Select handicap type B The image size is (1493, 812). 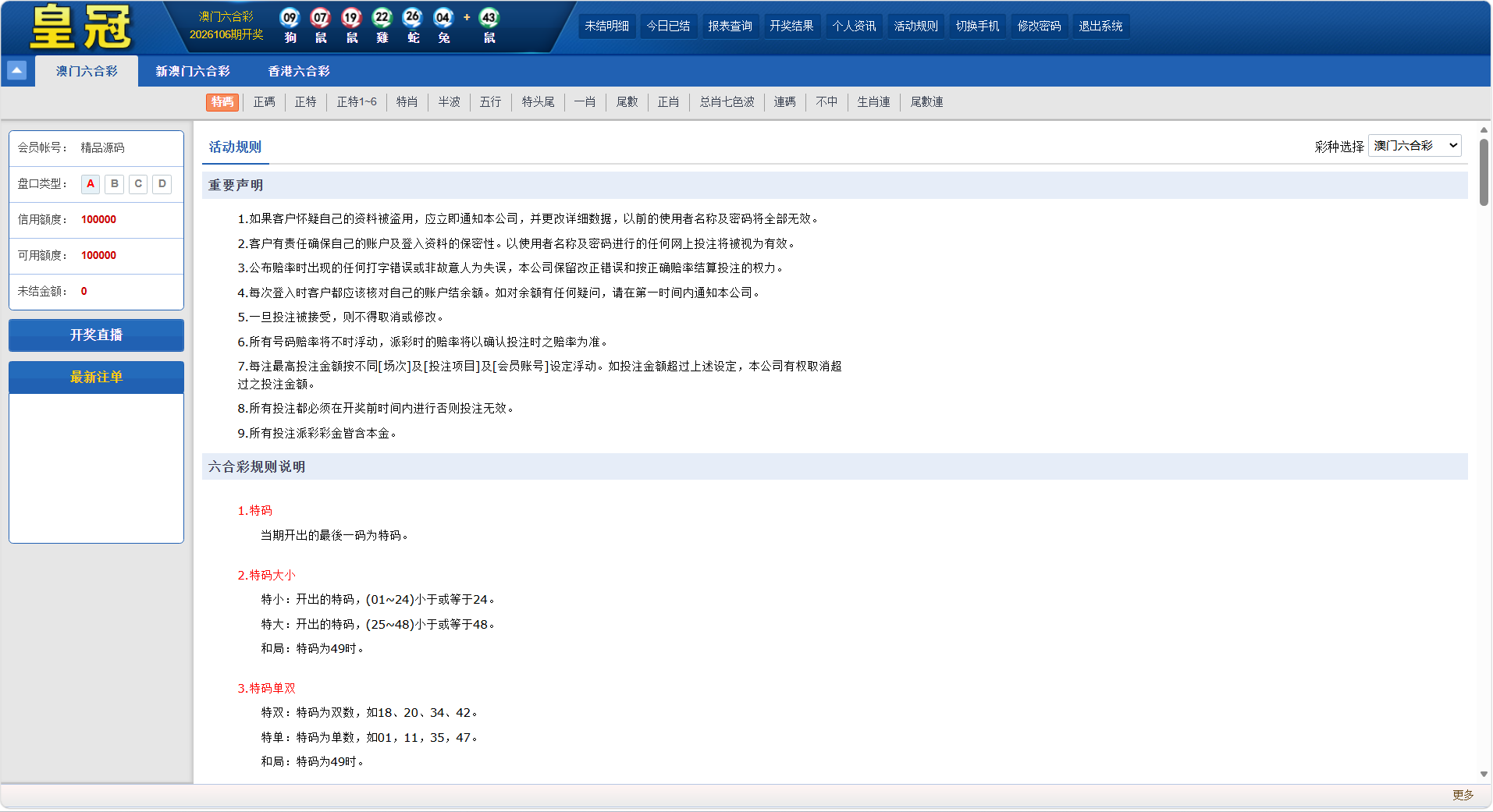[115, 184]
